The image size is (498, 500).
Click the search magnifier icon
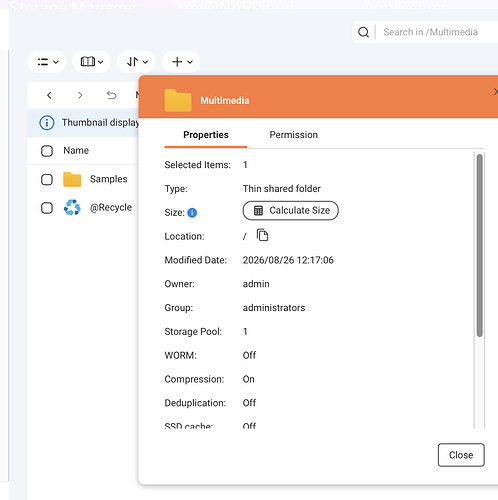(363, 32)
